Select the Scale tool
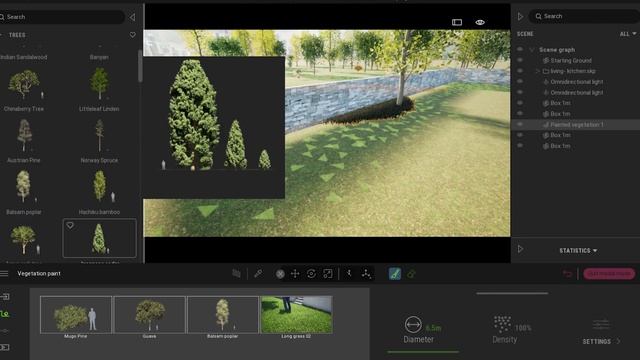640x360 pixels. [x=328, y=274]
